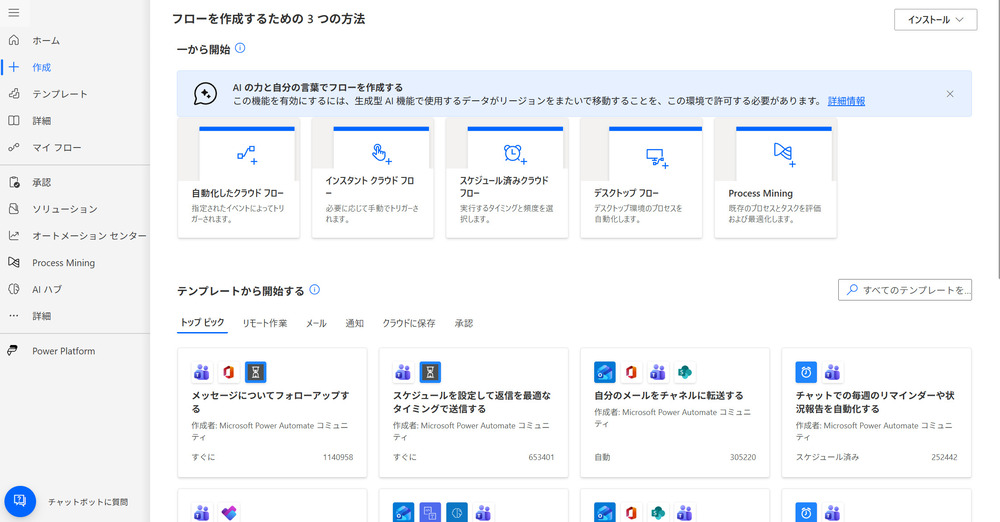Click the book icon for 詳細

click(x=13, y=121)
